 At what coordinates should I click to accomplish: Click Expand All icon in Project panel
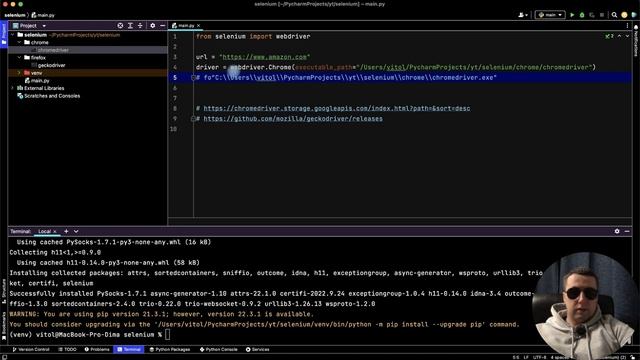click(130, 25)
